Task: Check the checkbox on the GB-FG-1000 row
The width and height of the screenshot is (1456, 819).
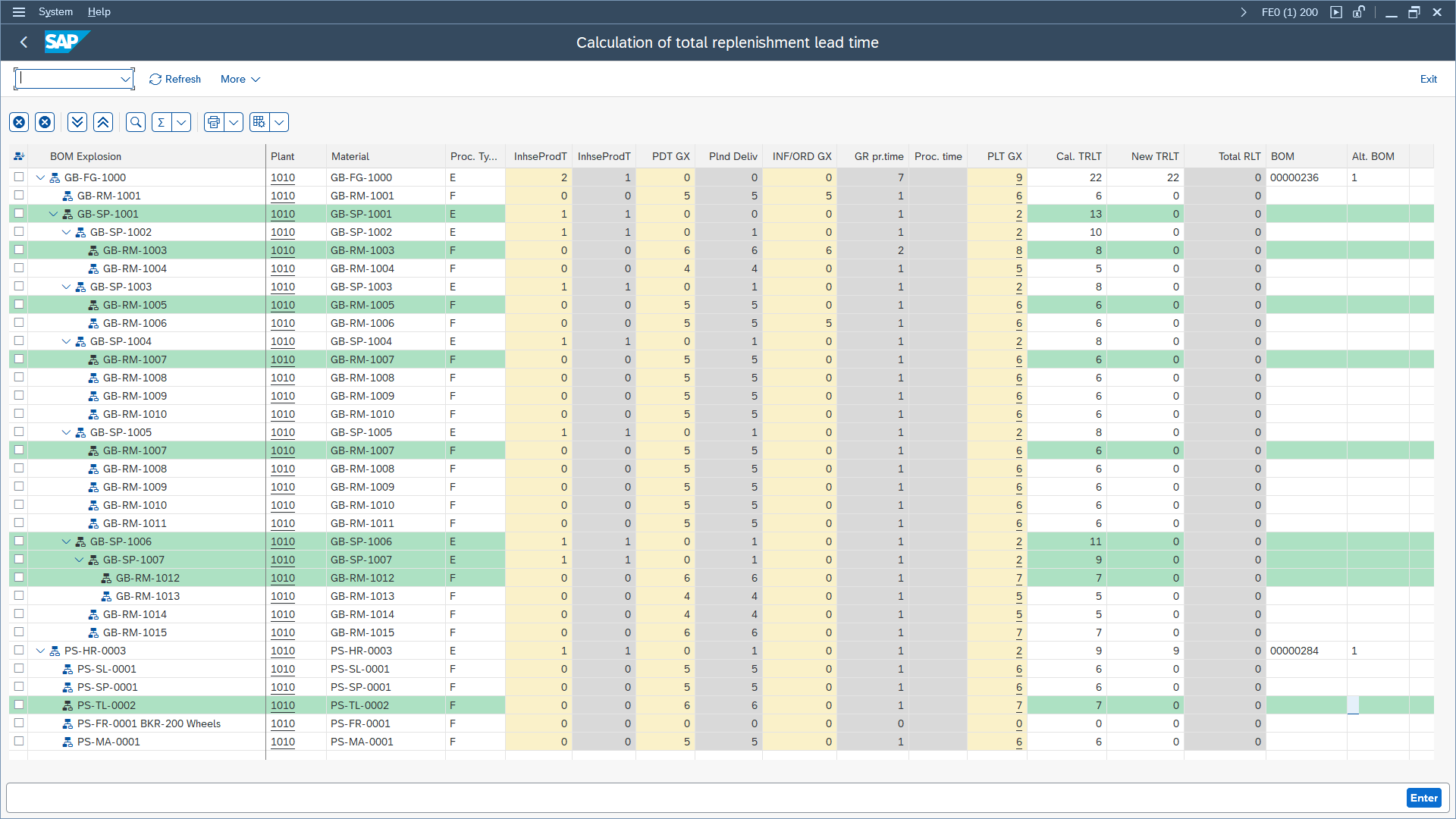Action: click(x=18, y=177)
